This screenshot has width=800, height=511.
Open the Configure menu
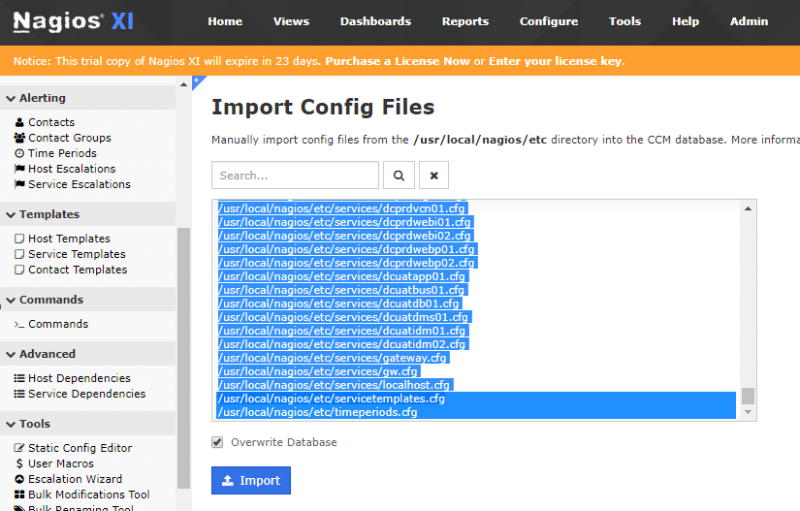click(549, 21)
